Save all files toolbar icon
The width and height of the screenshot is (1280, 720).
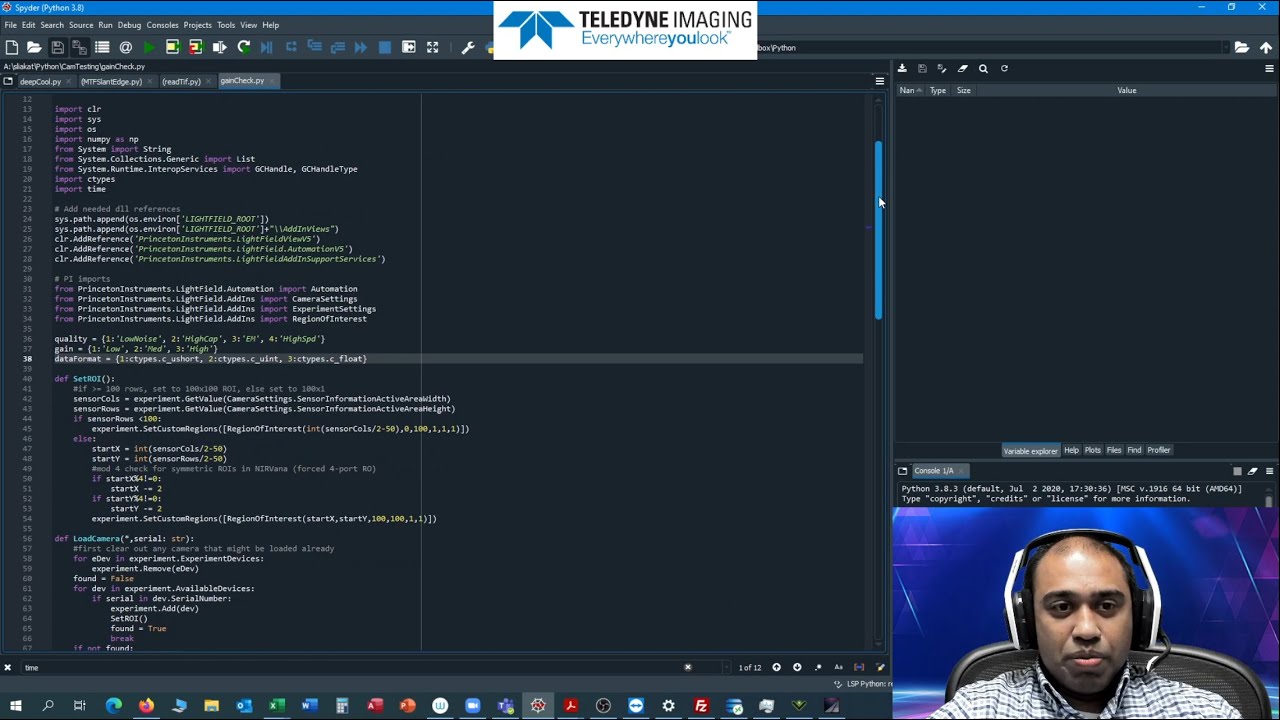[x=79, y=47]
